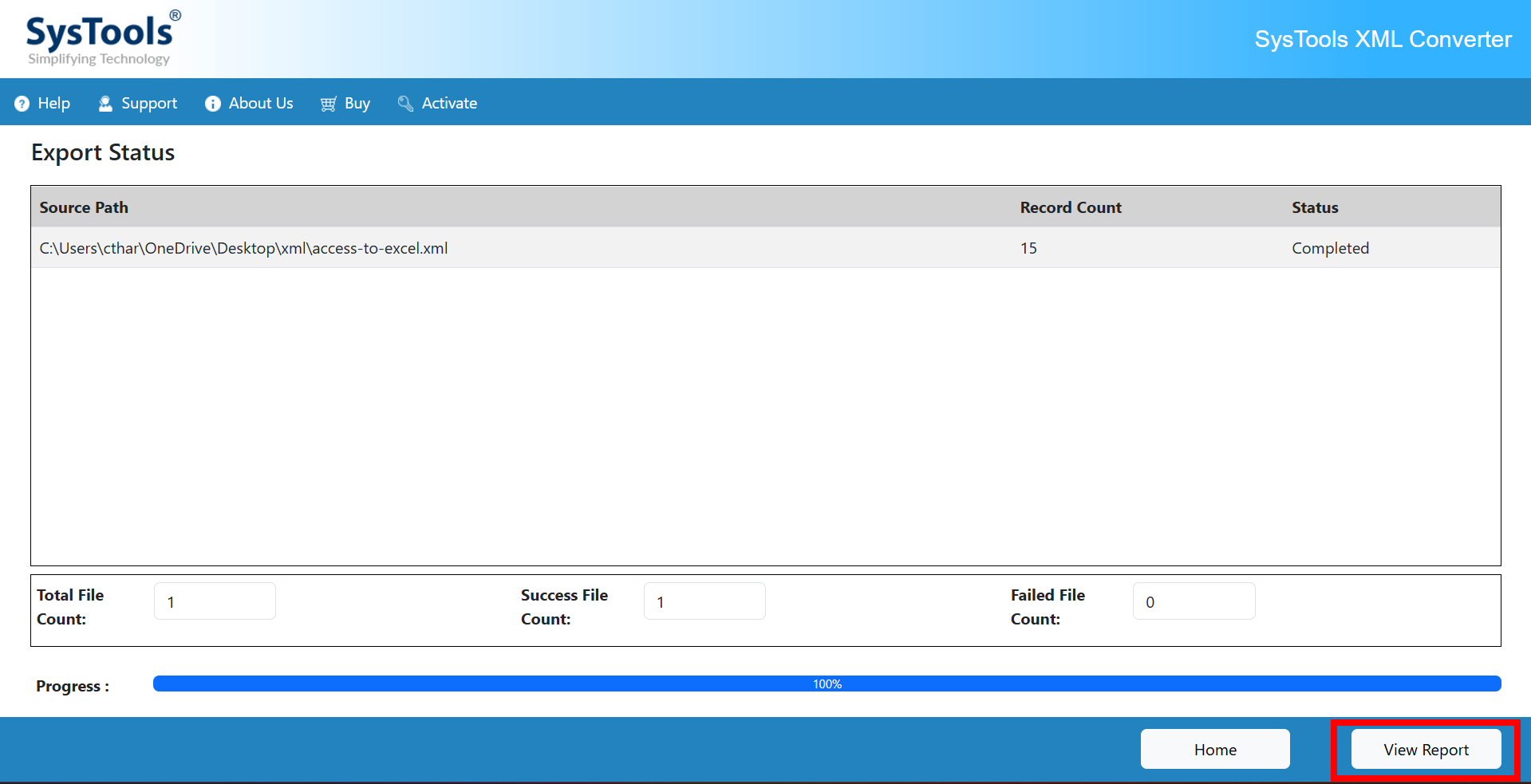
Task: Open the Help menu item
Action: [42, 104]
